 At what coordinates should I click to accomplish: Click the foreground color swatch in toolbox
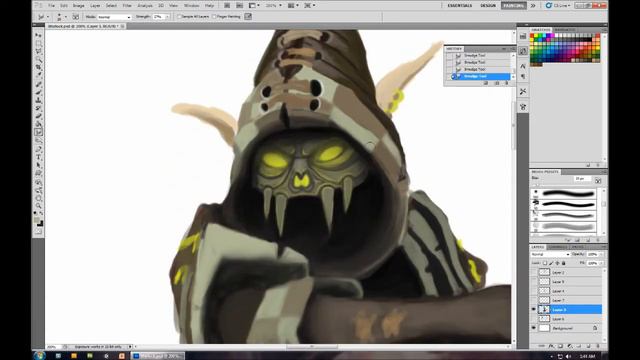tap(37, 221)
